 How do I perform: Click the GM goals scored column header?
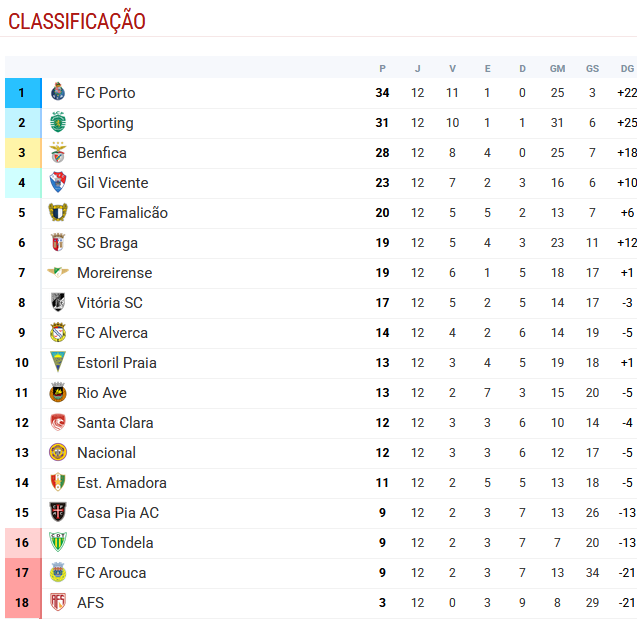tap(557, 68)
